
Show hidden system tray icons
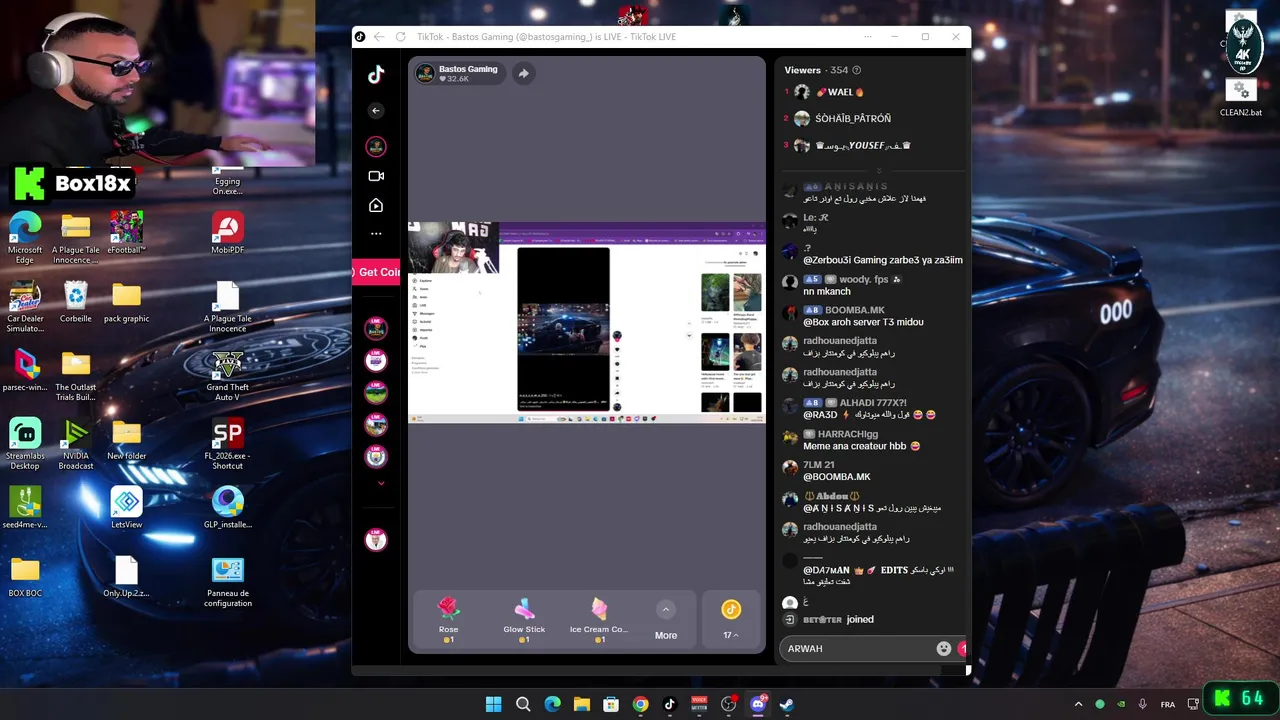pos(1078,704)
